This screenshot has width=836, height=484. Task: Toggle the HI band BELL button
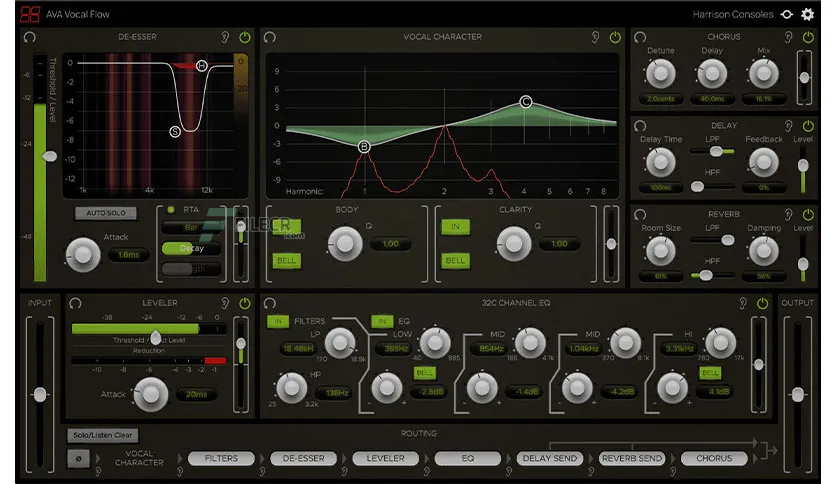(710, 373)
